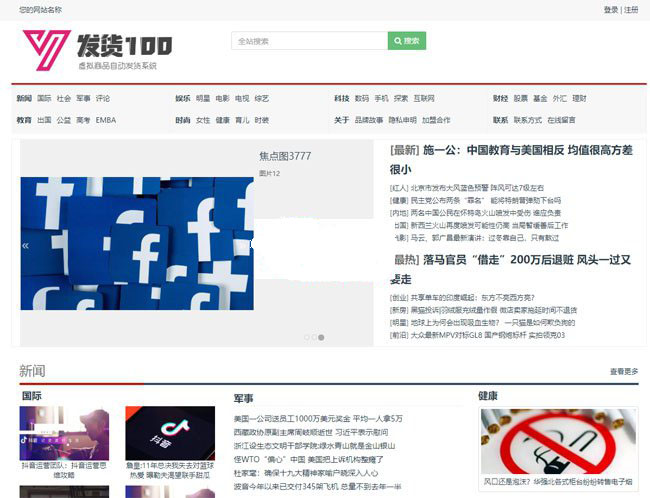
Task: Open article 浙江设生态文明干部学院
Action: coord(314,446)
